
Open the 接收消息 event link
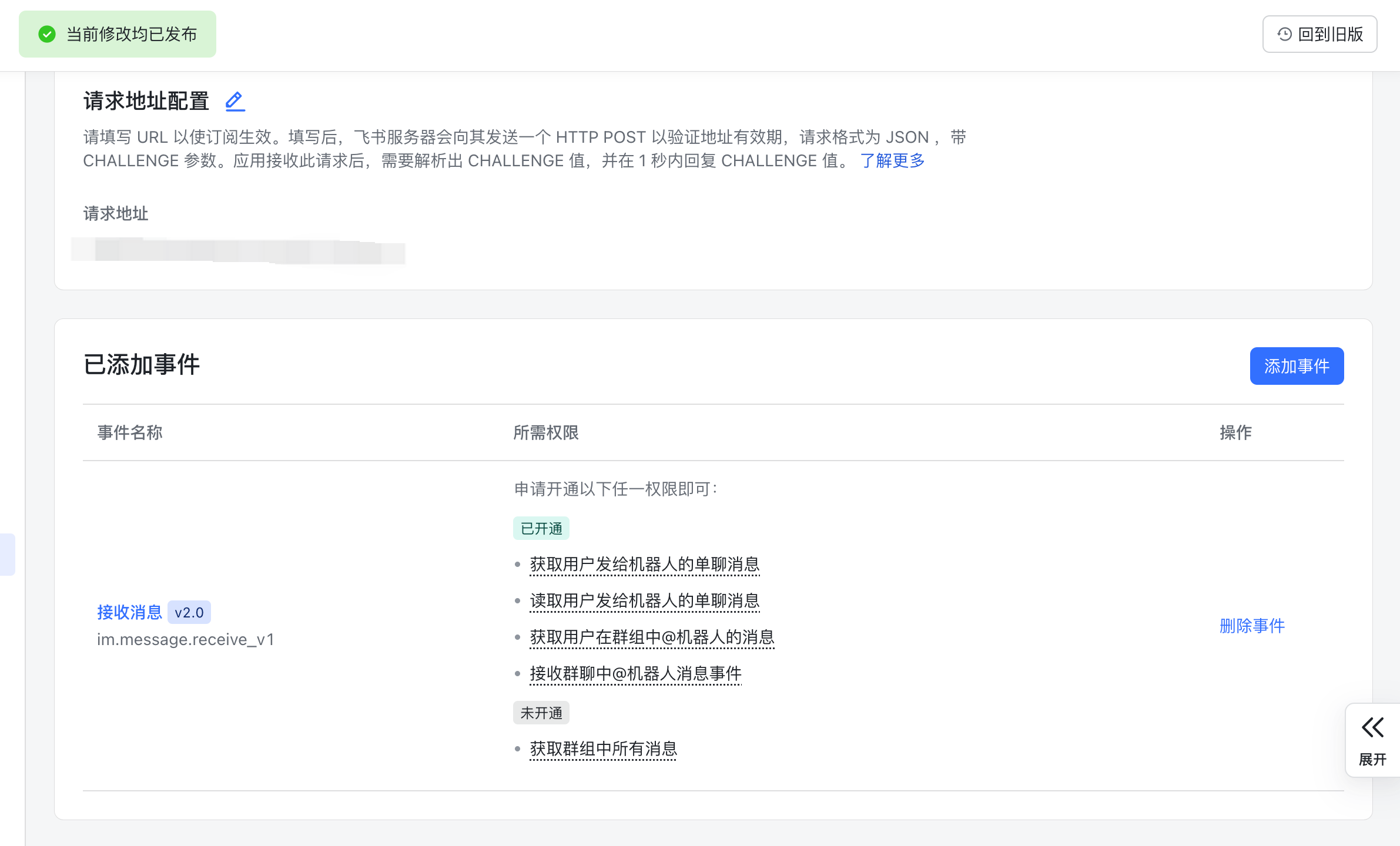[x=129, y=612]
